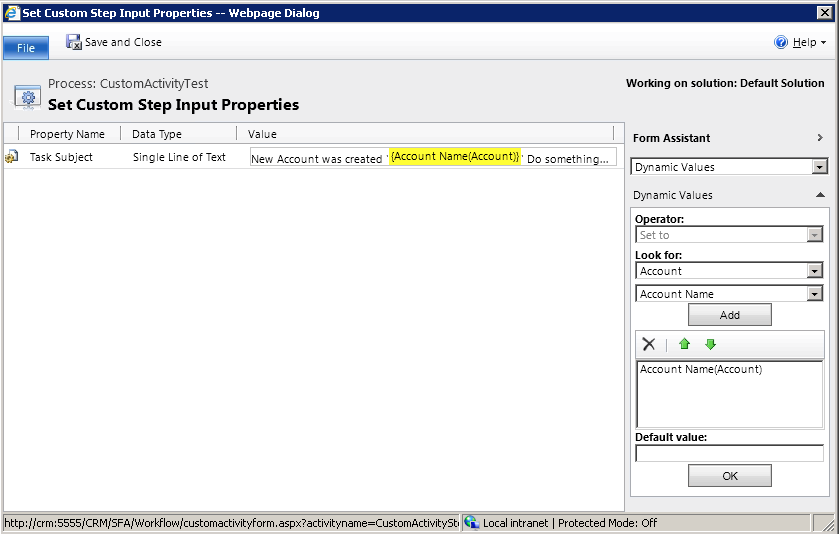Close the Webpage Dialog window
This screenshot has width=839, height=534.
click(x=825, y=13)
